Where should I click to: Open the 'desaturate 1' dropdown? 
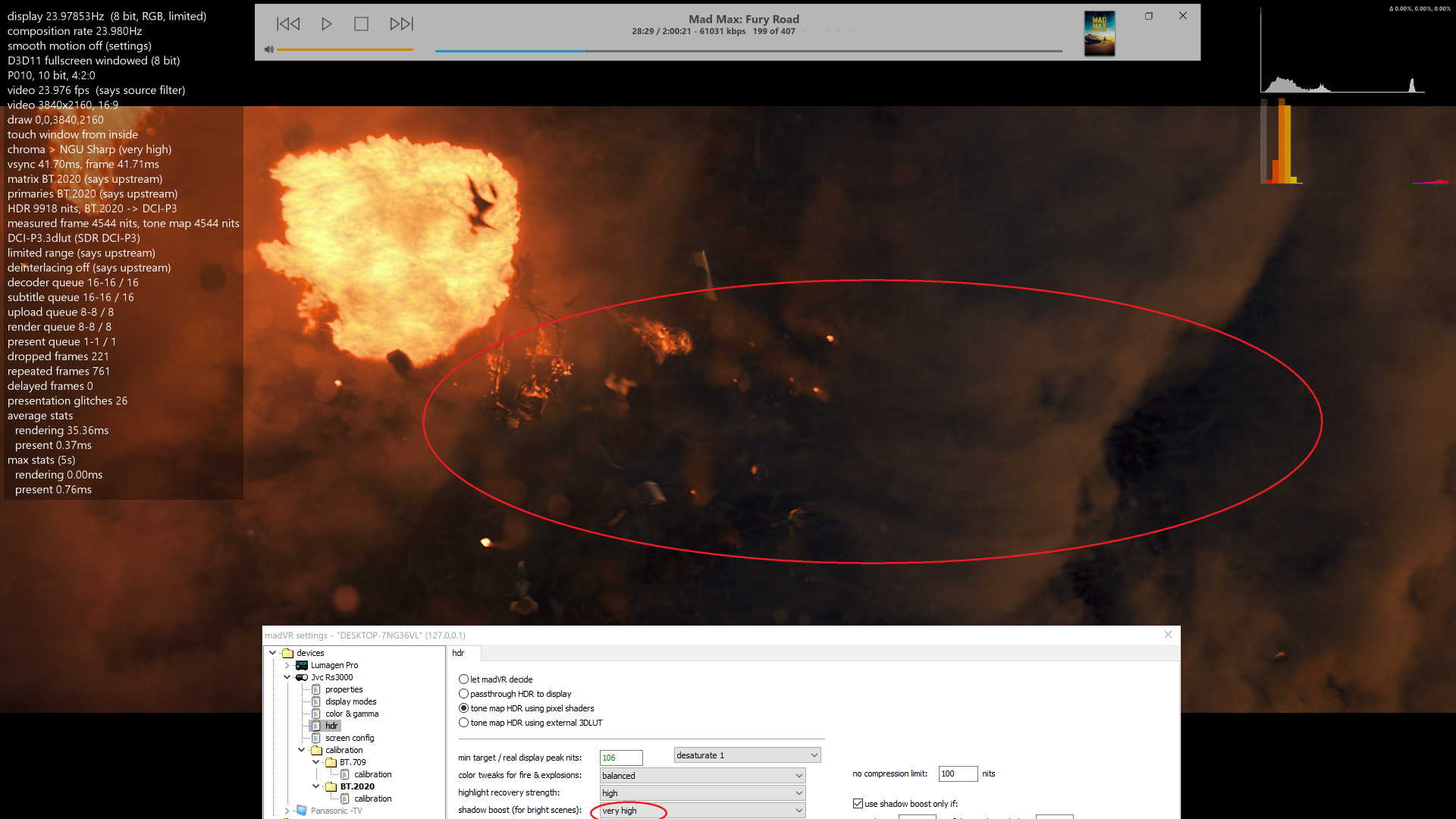tap(747, 755)
